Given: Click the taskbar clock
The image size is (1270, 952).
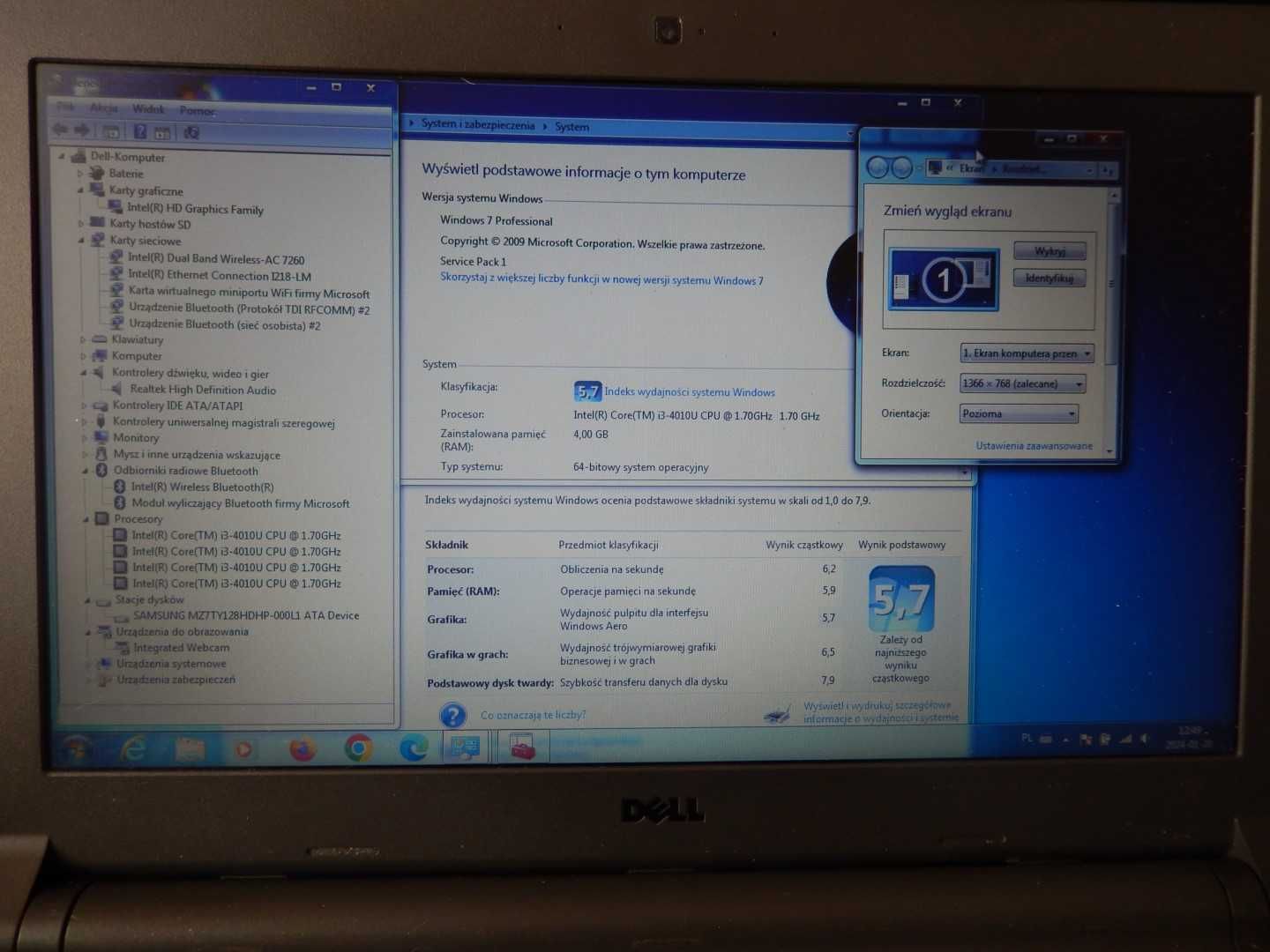Looking at the screenshot, I should [1191, 737].
